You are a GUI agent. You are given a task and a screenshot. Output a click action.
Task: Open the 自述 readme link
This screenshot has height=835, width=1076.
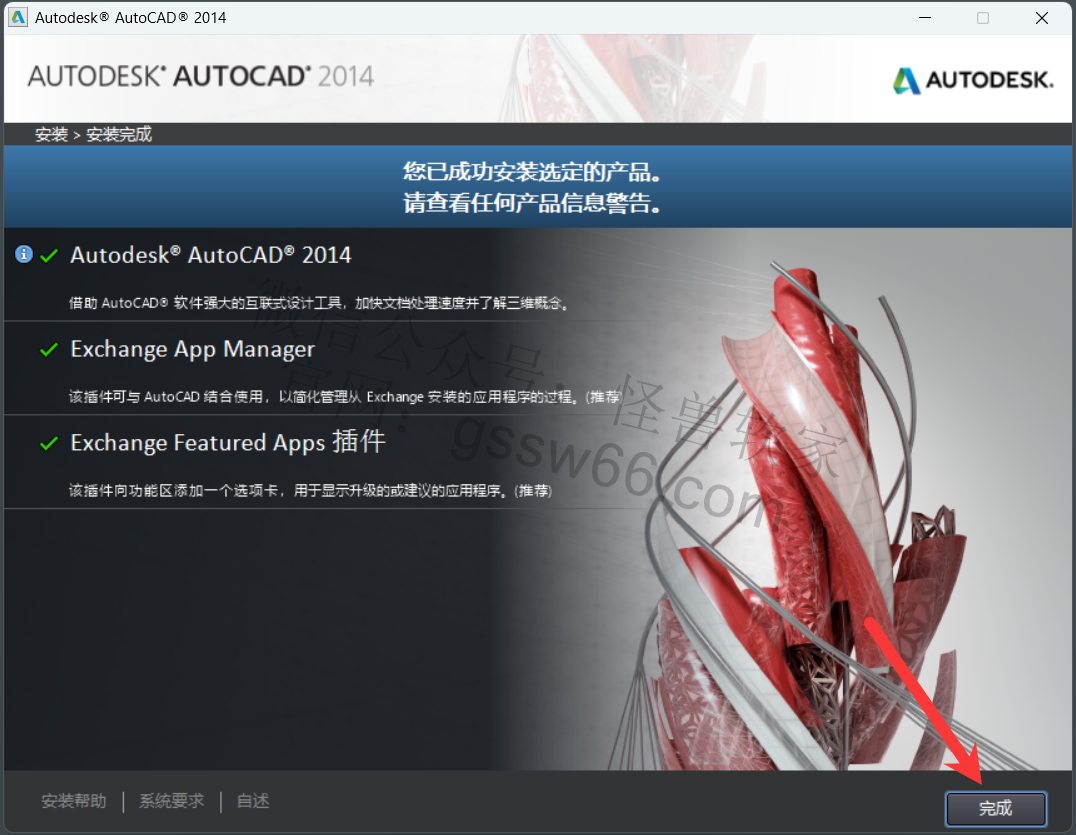(x=253, y=801)
